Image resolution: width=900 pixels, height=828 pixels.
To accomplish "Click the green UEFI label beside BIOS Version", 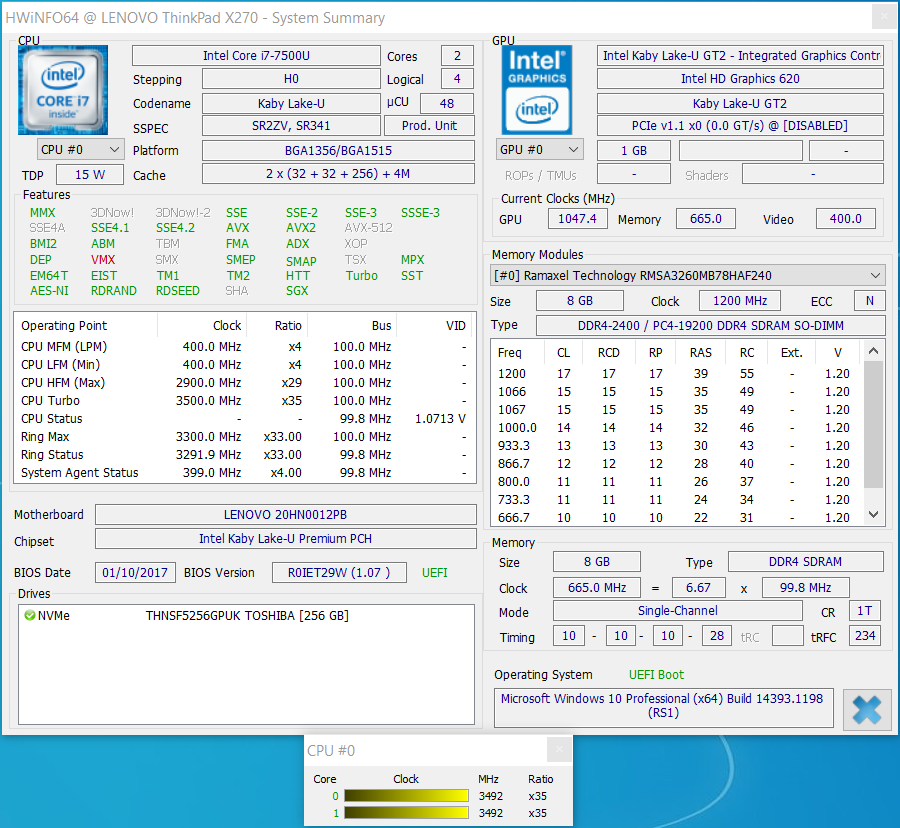I will (x=435, y=573).
